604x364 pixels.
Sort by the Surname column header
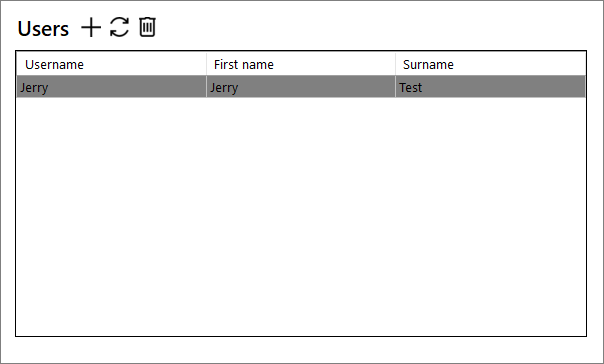[x=490, y=64]
